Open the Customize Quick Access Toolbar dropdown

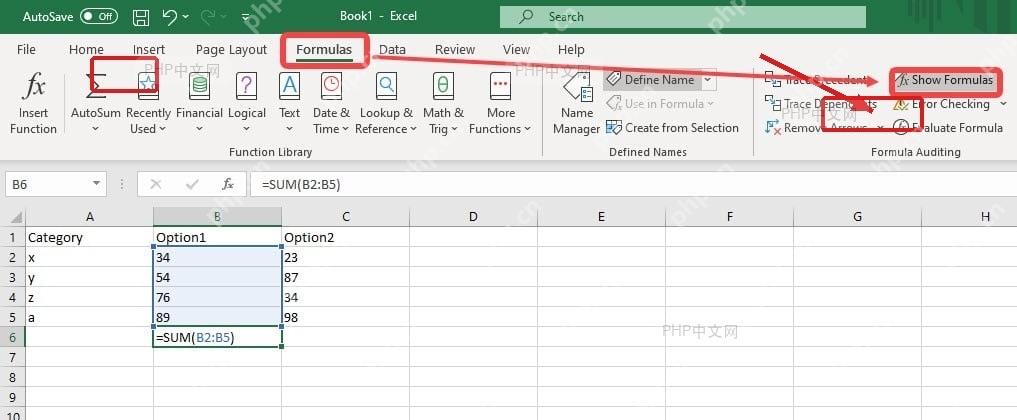tap(245, 18)
